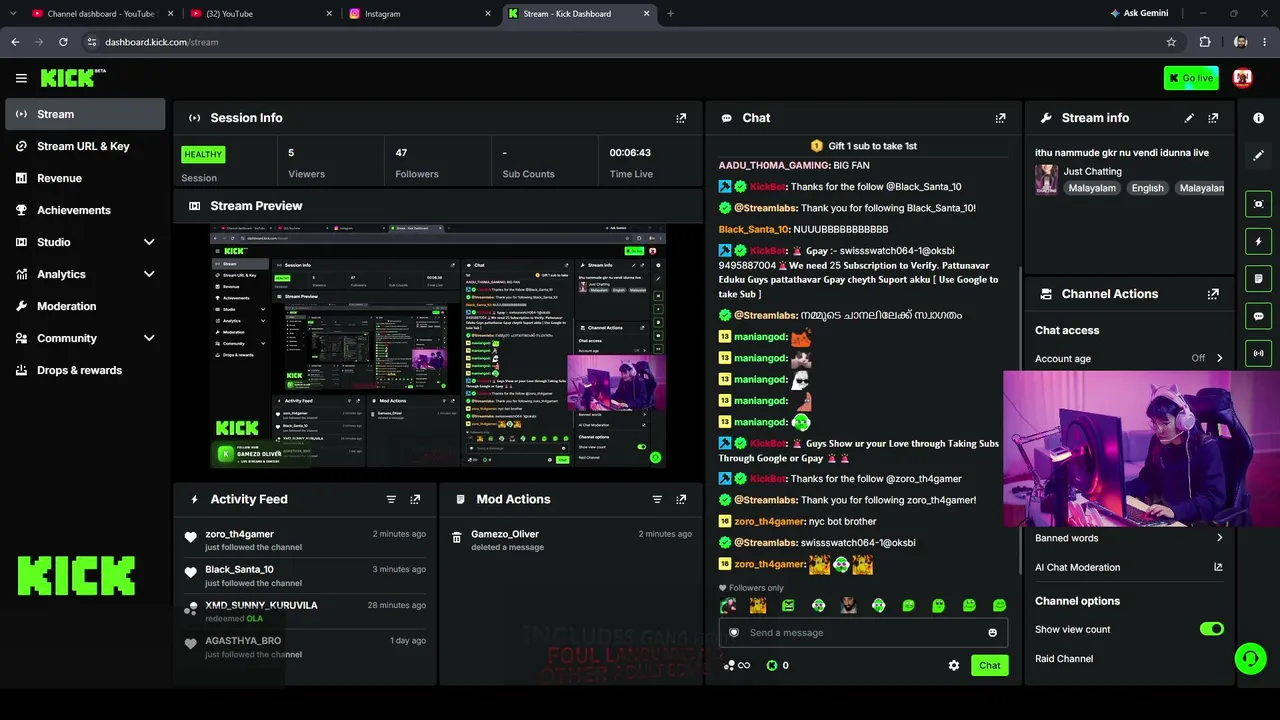Click the Kick logo in the header
This screenshot has height=720, width=1280.
click(x=73, y=78)
